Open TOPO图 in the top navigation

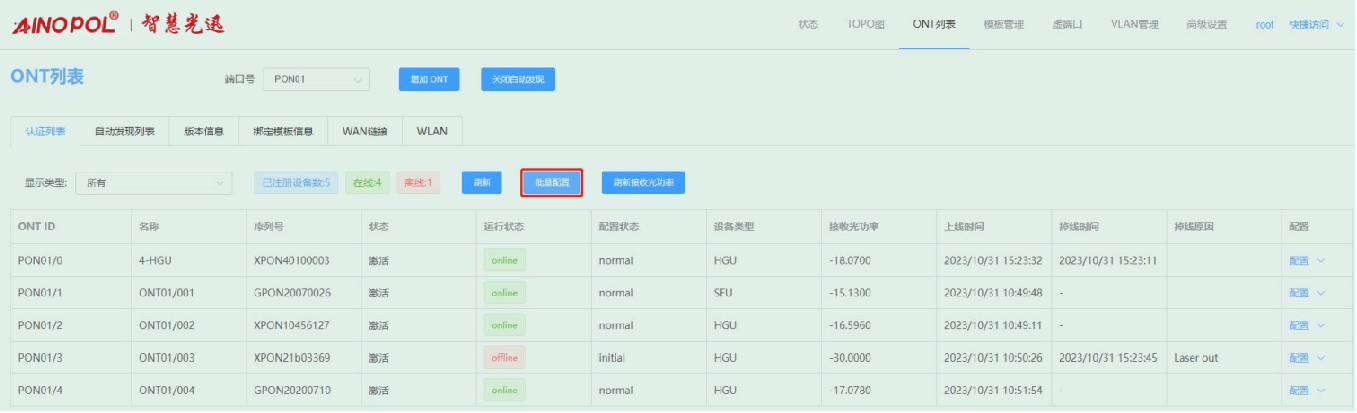(x=860, y=24)
